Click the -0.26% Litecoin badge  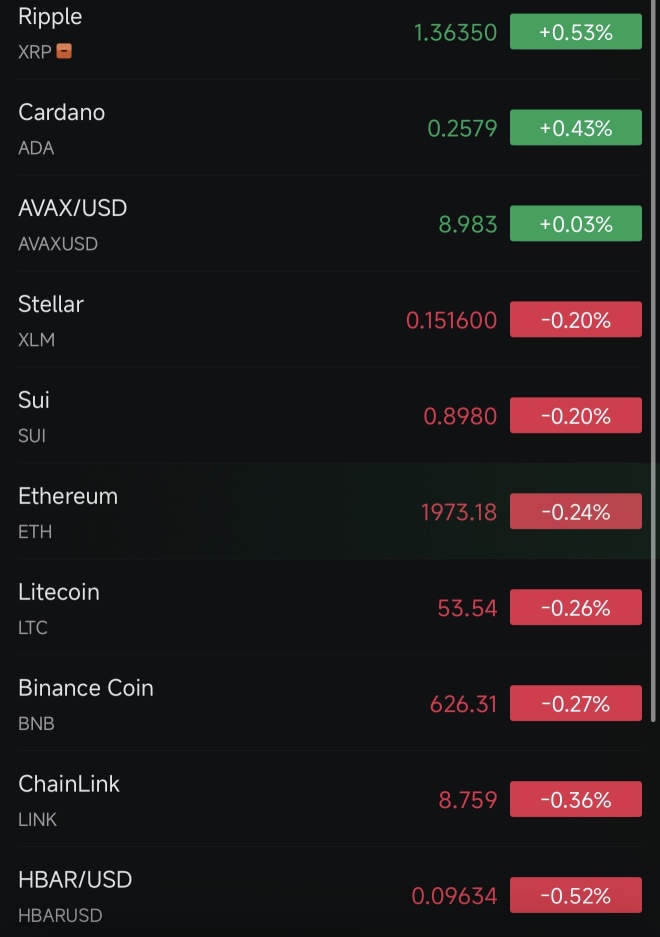coord(576,607)
